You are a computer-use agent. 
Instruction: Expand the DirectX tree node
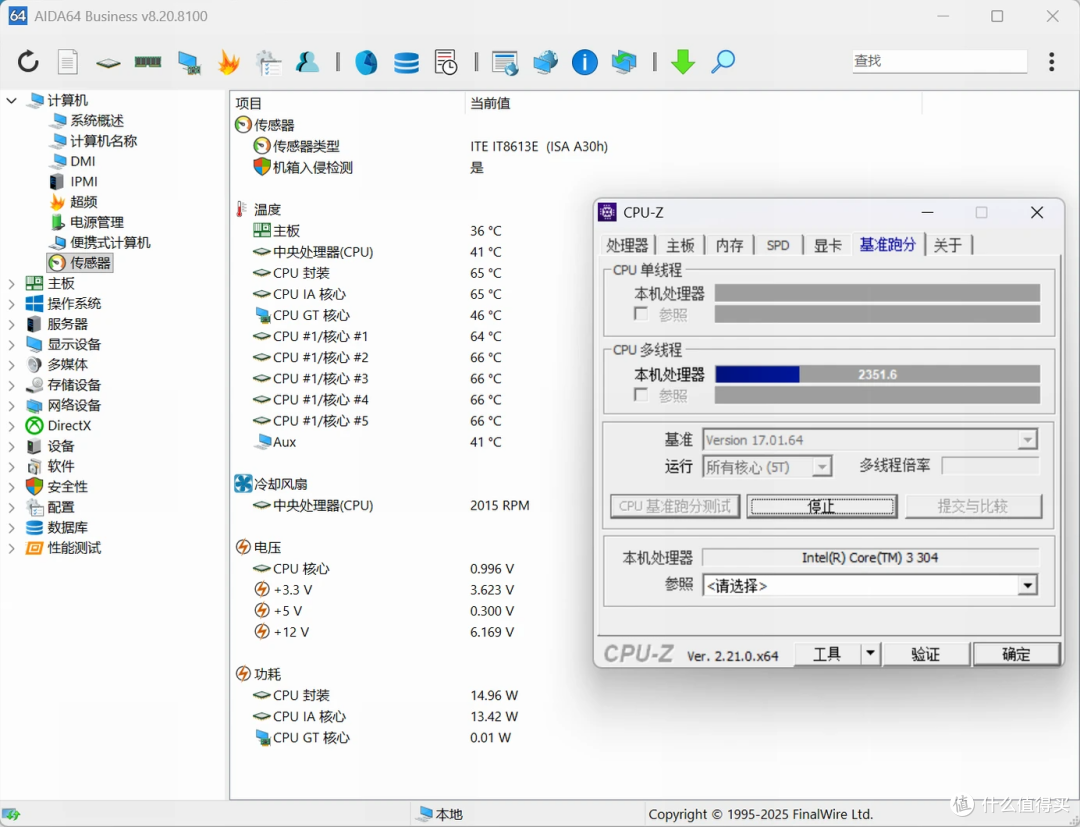coord(11,426)
